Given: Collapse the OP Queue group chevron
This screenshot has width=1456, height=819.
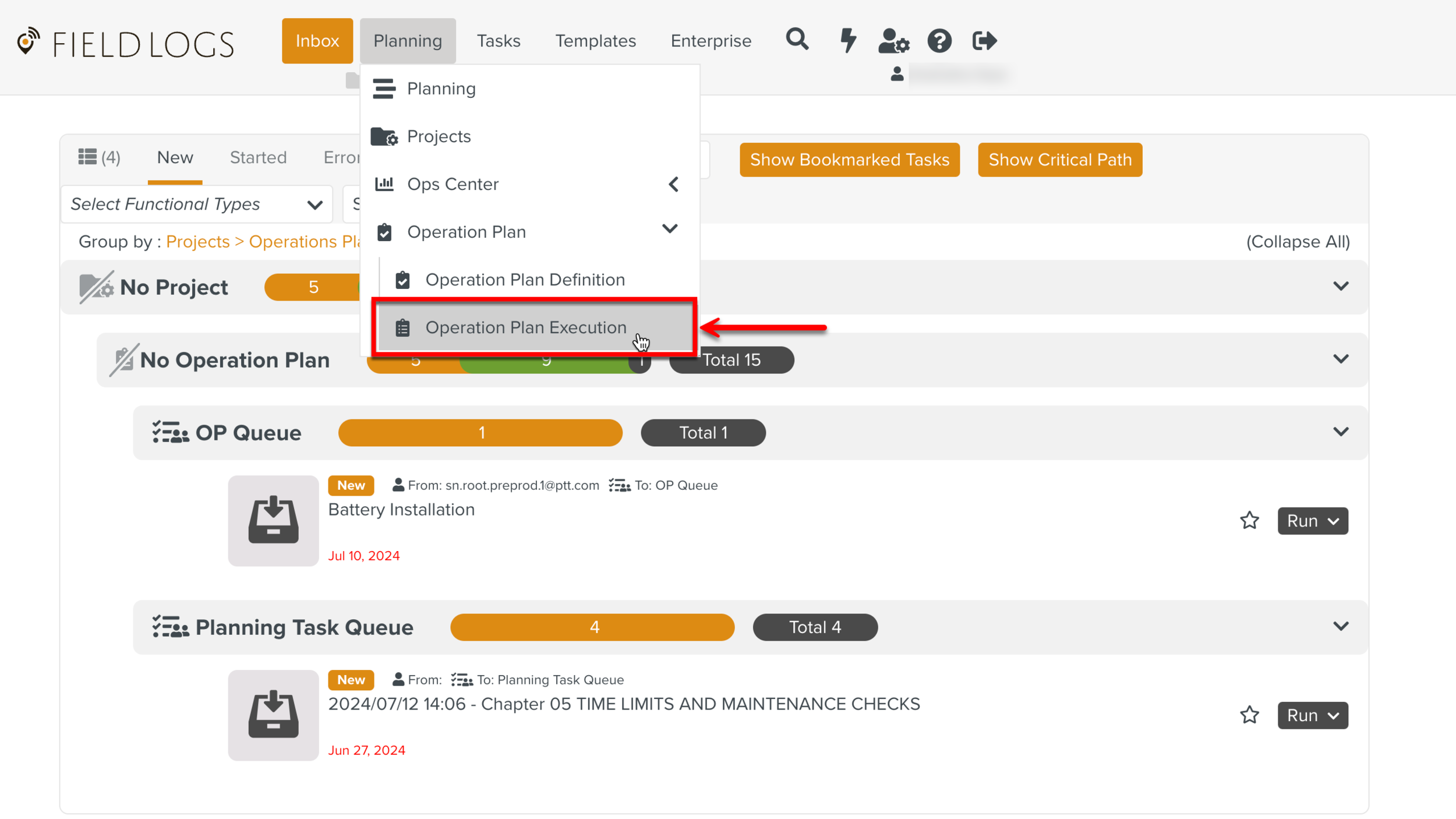Looking at the screenshot, I should click(x=1341, y=432).
